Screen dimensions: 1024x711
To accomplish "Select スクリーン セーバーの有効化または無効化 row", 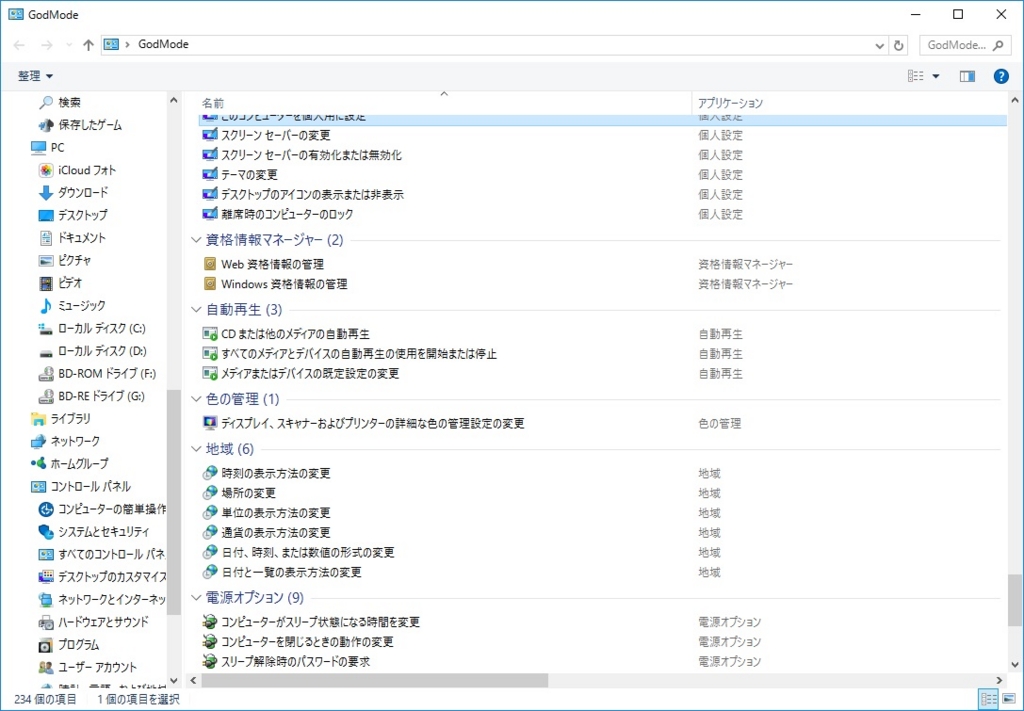I will point(602,155).
